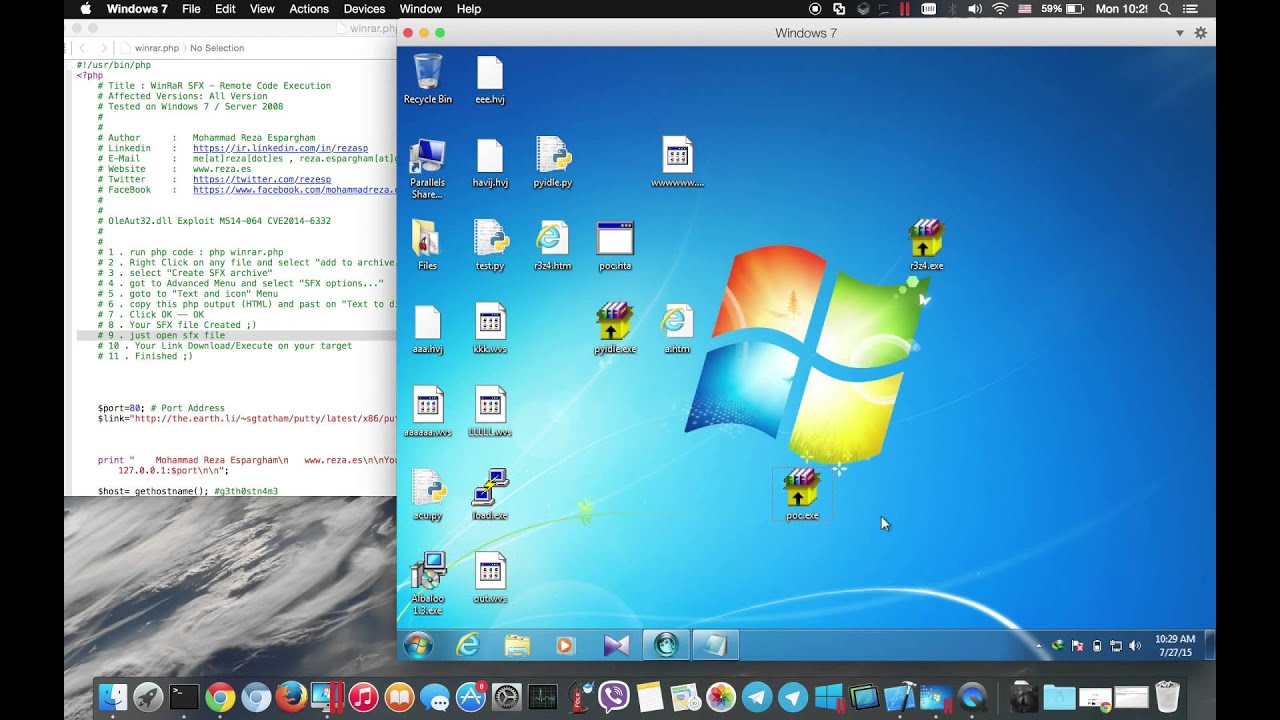Open the Wi-Fi status menu
This screenshot has width=1280, height=720.
[1000, 9]
